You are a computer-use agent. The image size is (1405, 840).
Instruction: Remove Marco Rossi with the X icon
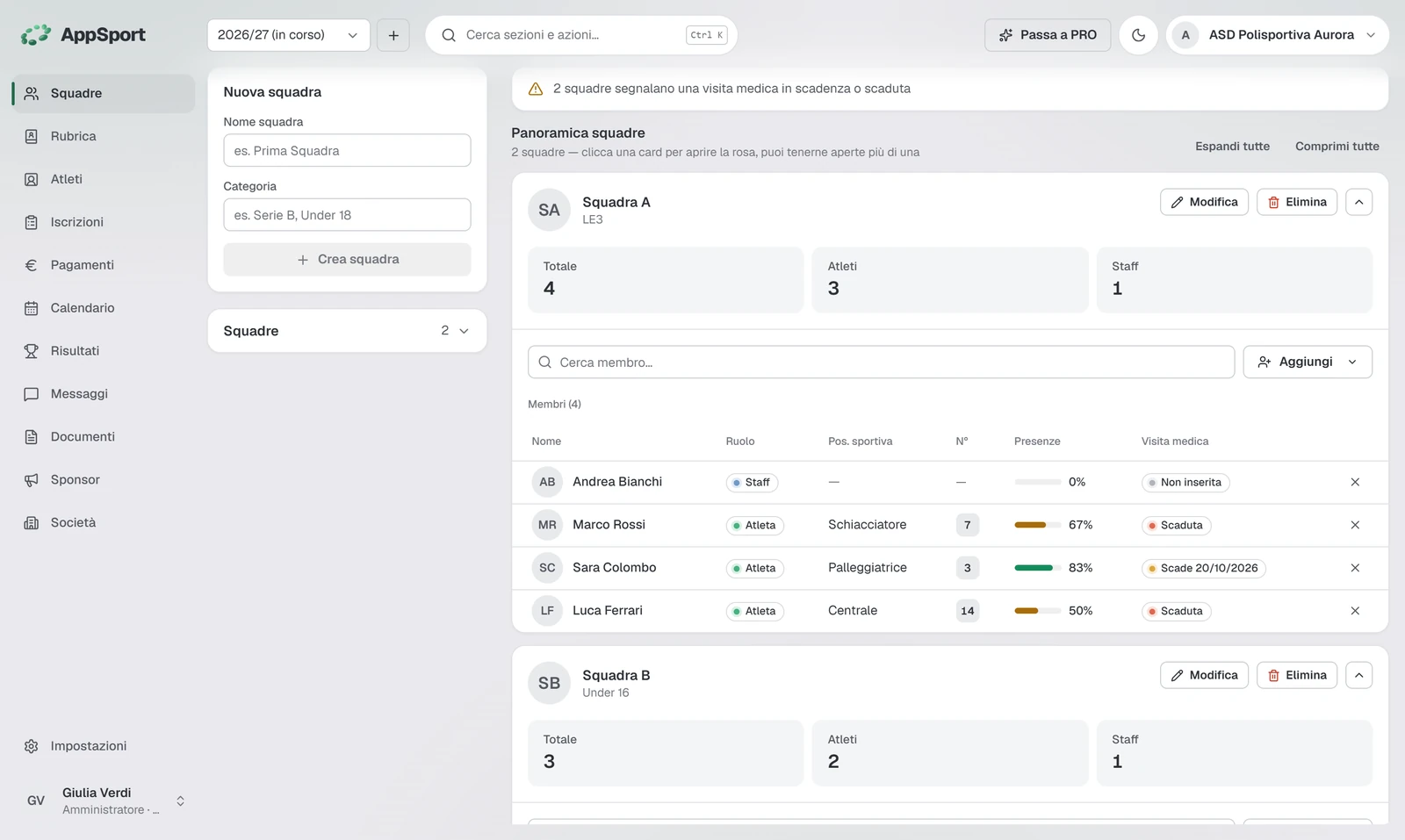[x=1355, y=525]
